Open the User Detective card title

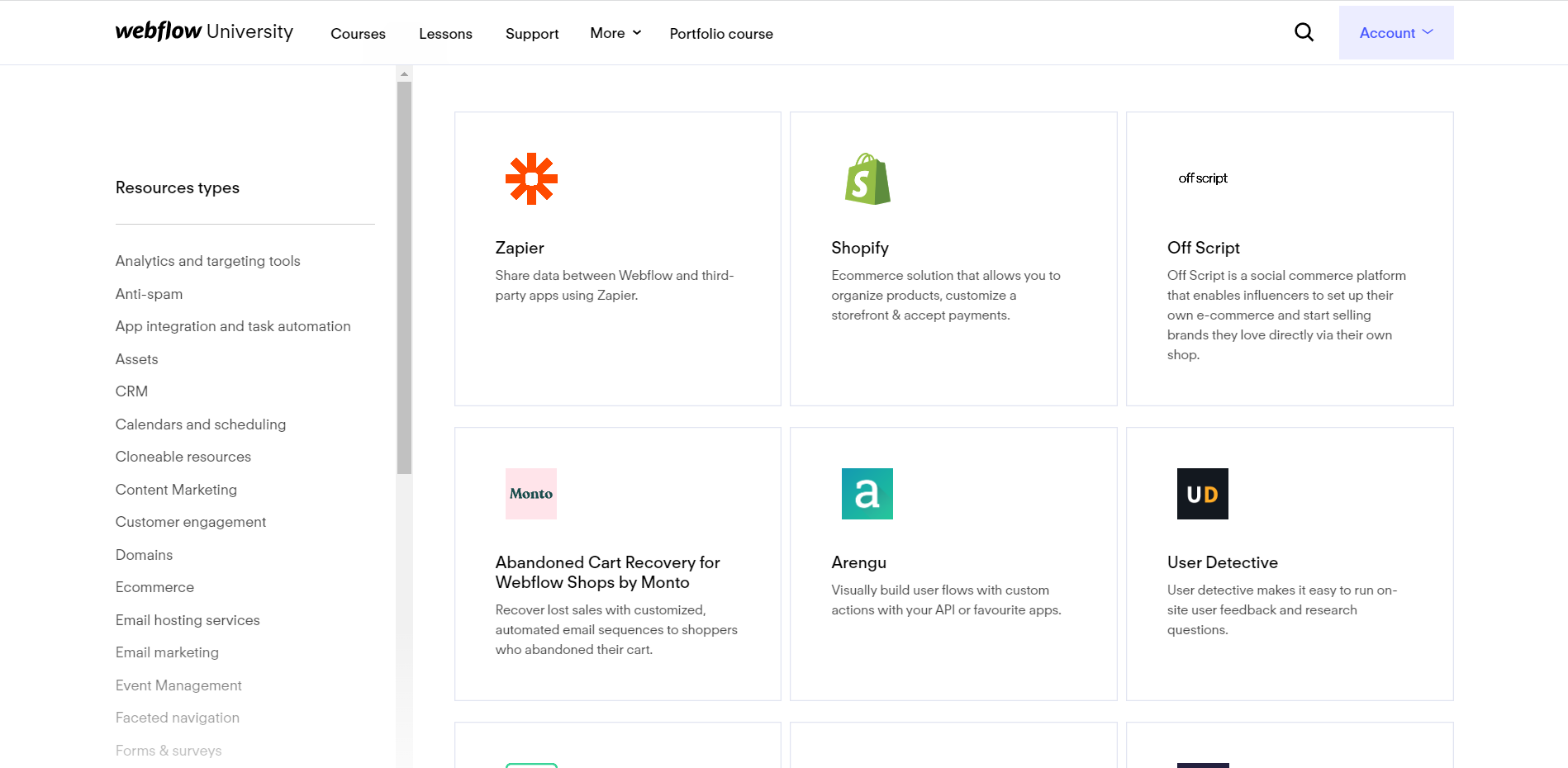1222,562
